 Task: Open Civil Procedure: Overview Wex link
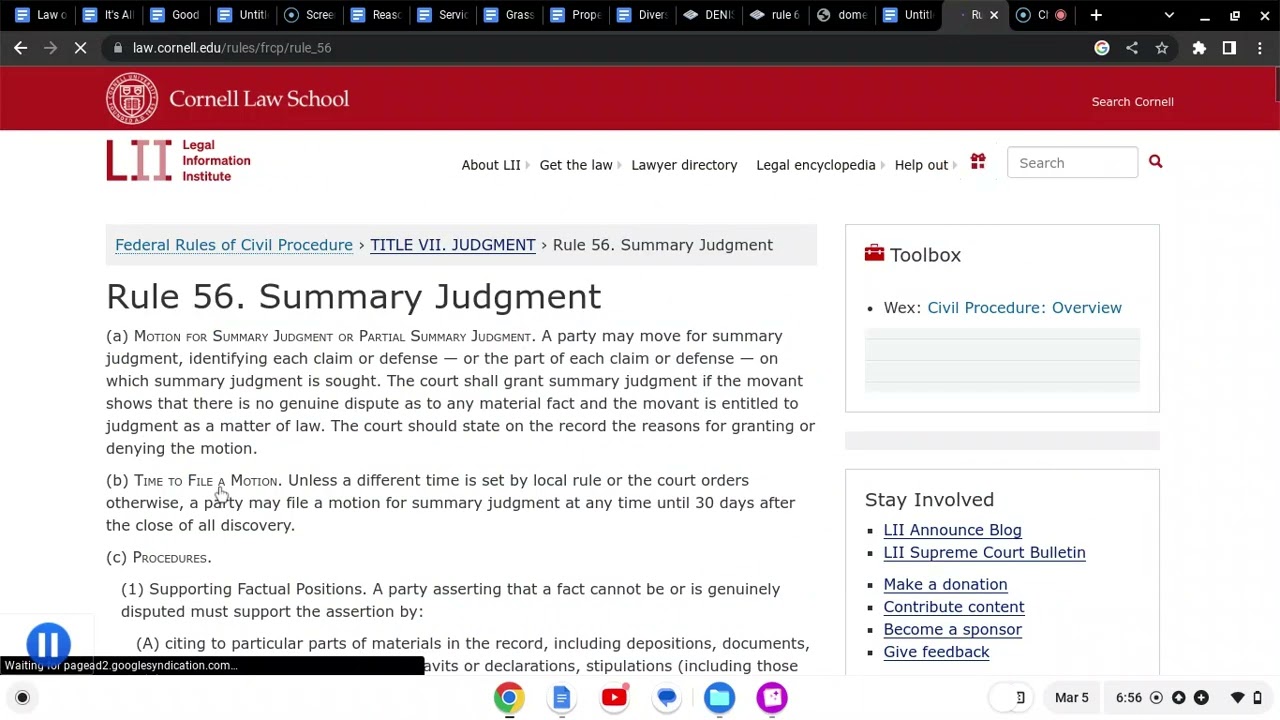(1024, 308)
